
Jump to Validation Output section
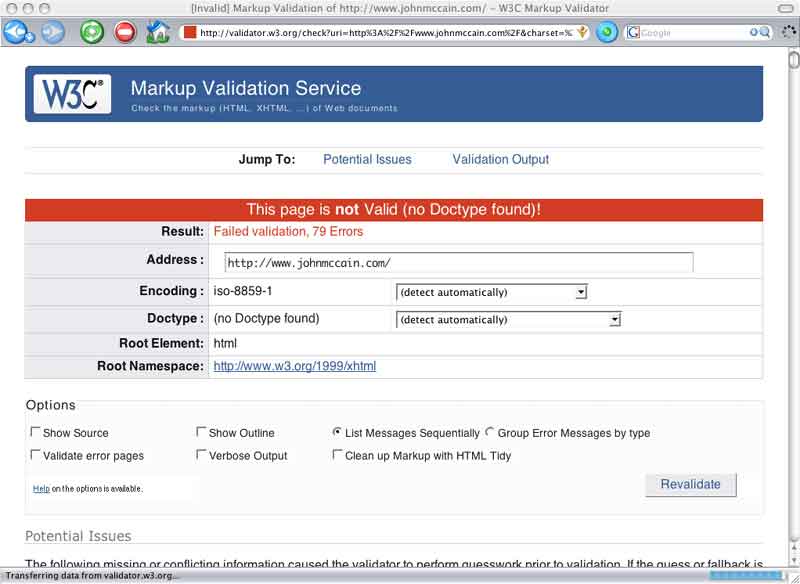coord(501,159)
